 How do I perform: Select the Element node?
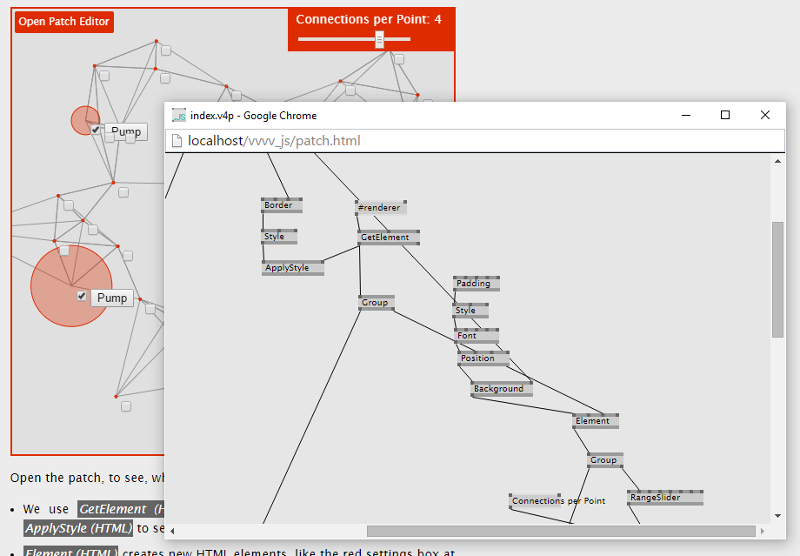click(595, 421)
